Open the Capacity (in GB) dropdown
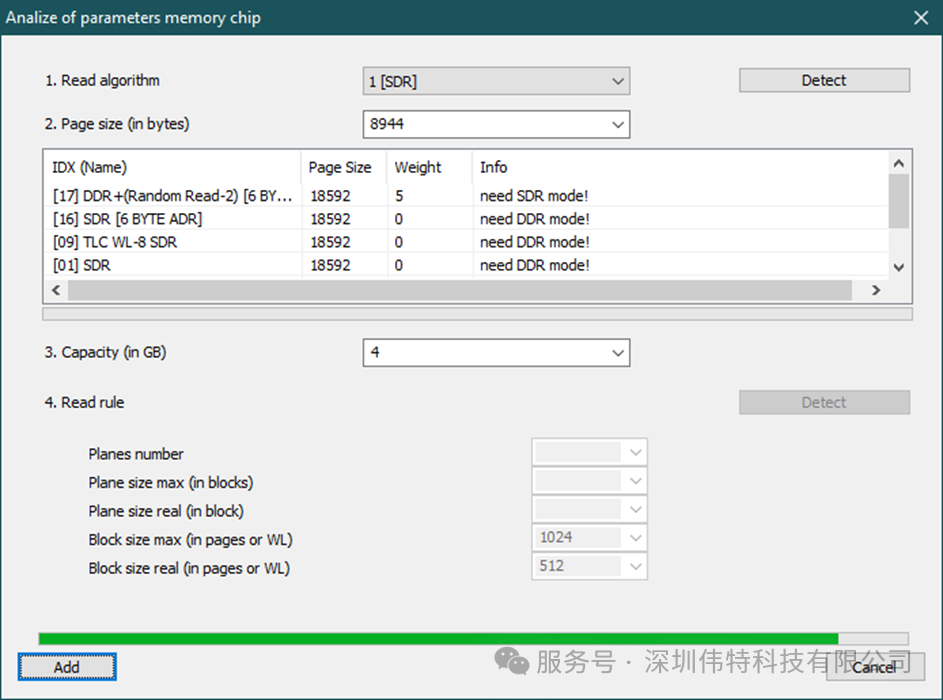 496,352
